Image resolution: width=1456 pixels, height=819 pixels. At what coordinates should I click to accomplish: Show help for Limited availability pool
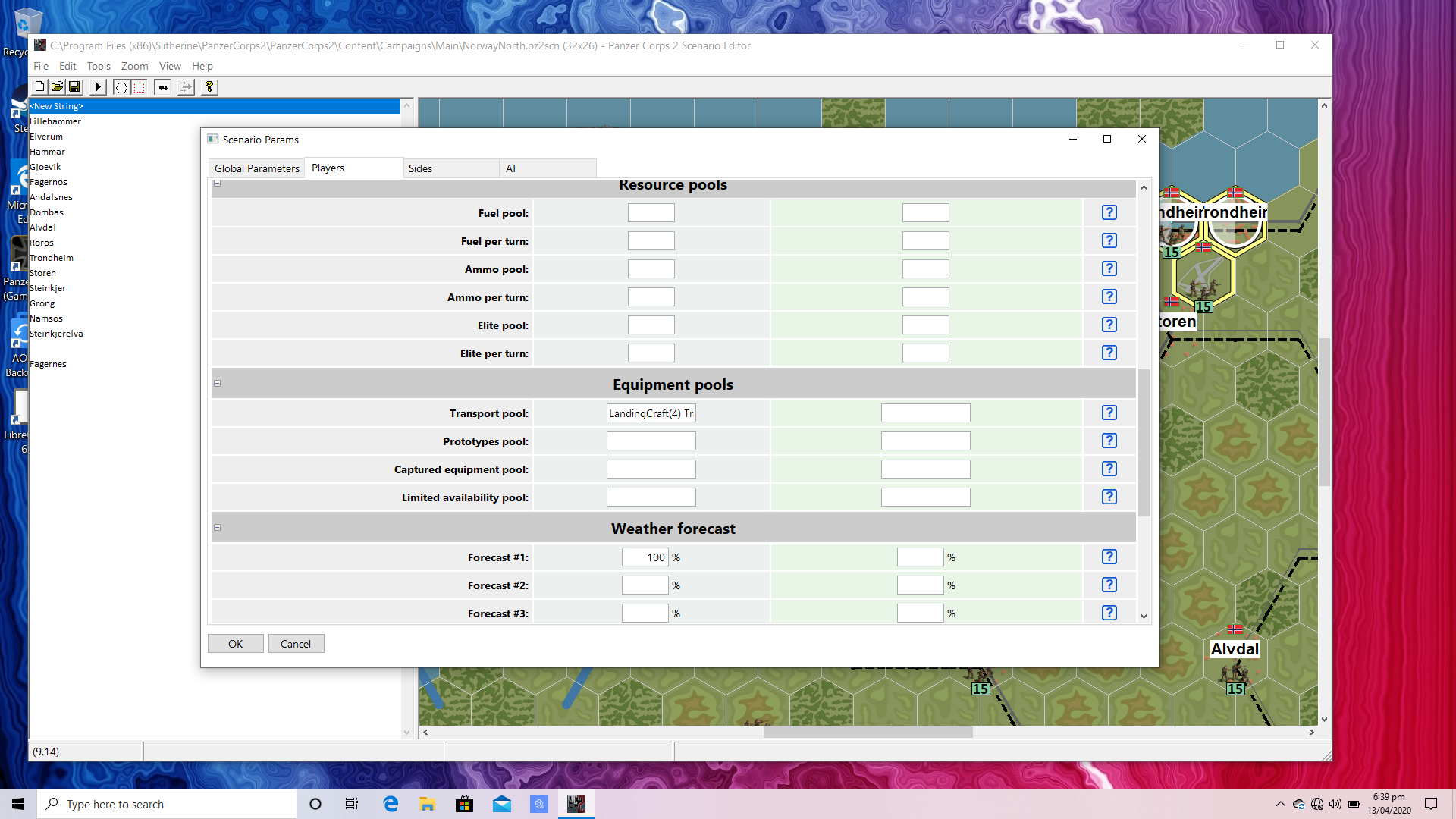1109,497
